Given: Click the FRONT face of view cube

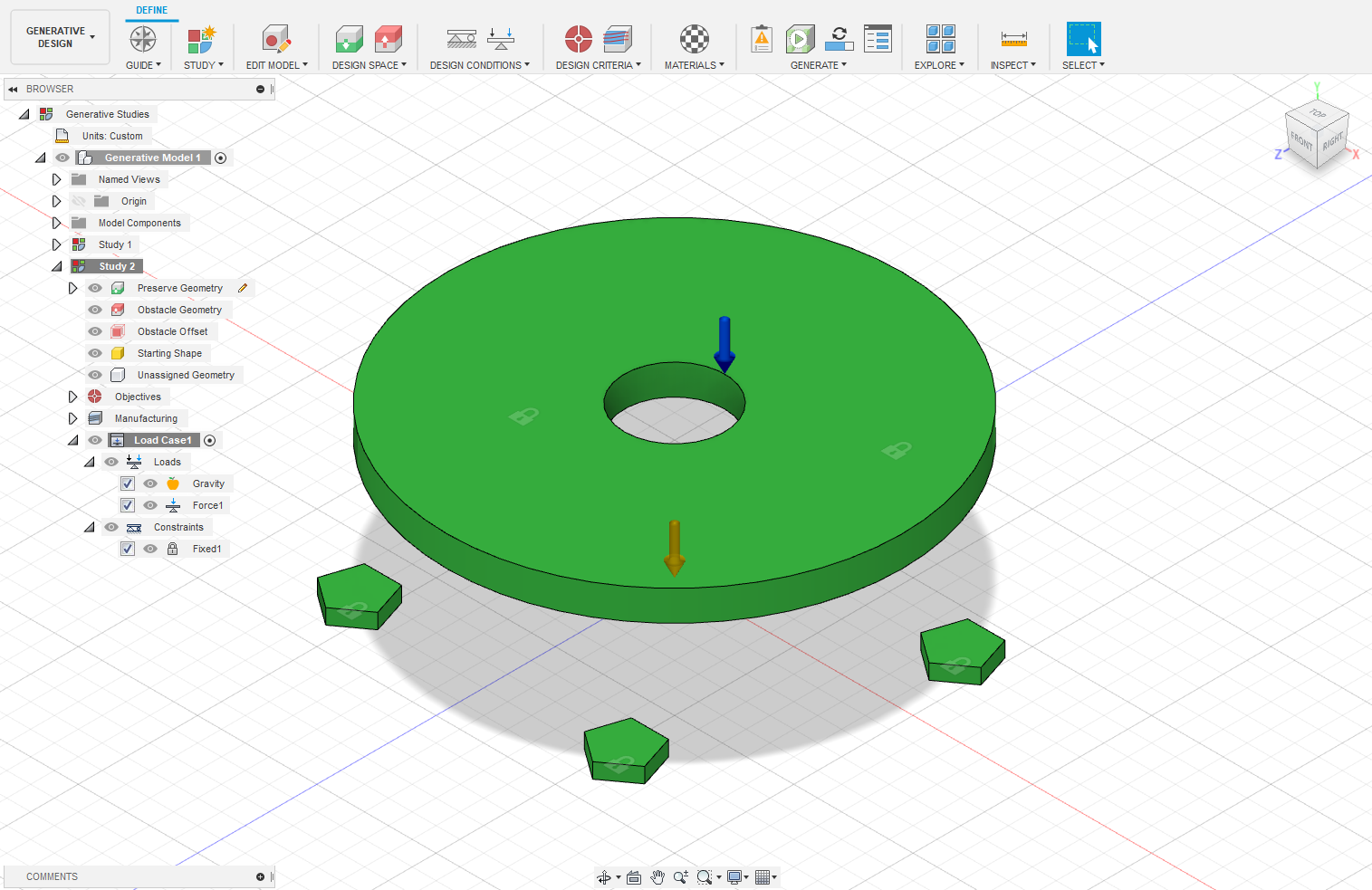Looking at the screenshot, I should click(x=1301, y=141).
